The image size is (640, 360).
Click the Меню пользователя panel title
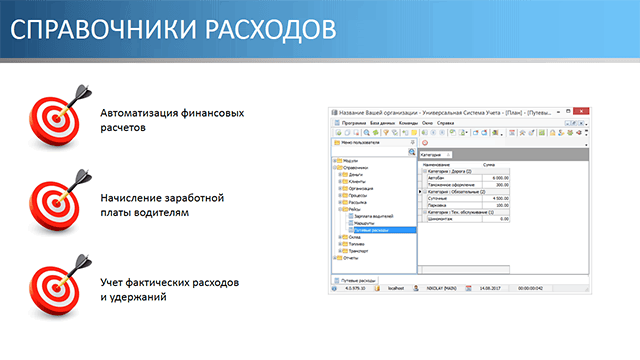tap(360, 142)
